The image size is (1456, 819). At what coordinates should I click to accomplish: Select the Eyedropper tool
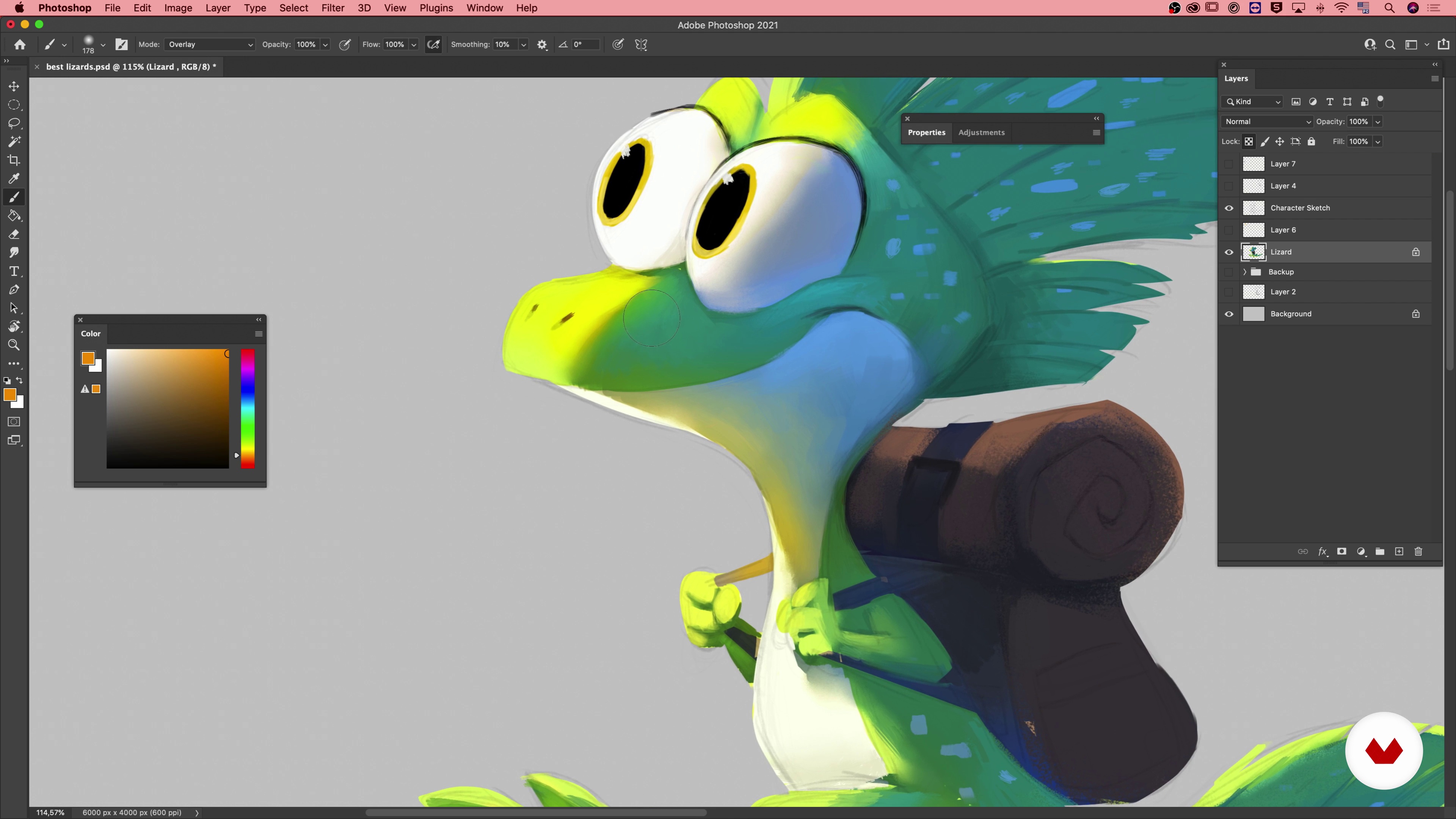coord(14,179)
